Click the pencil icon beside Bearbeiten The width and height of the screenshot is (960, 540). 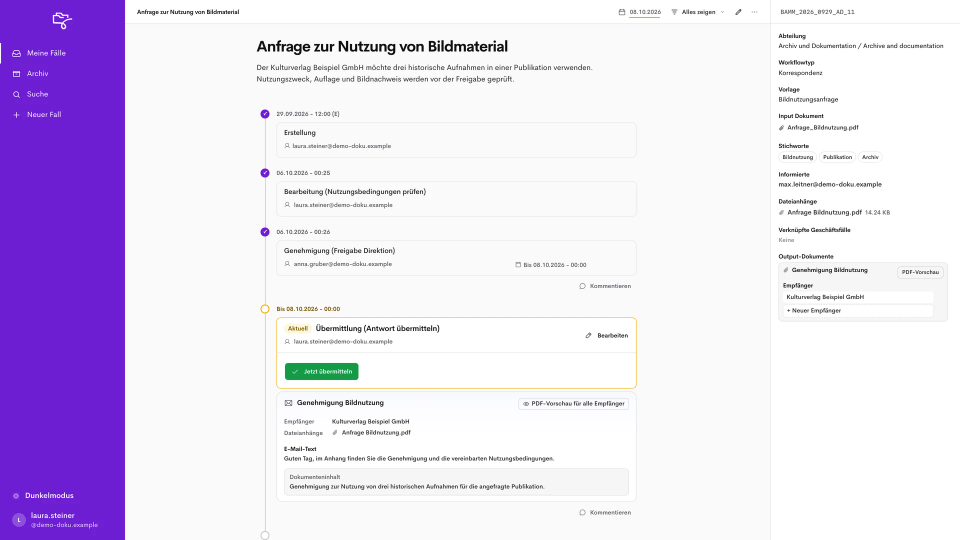588,336
